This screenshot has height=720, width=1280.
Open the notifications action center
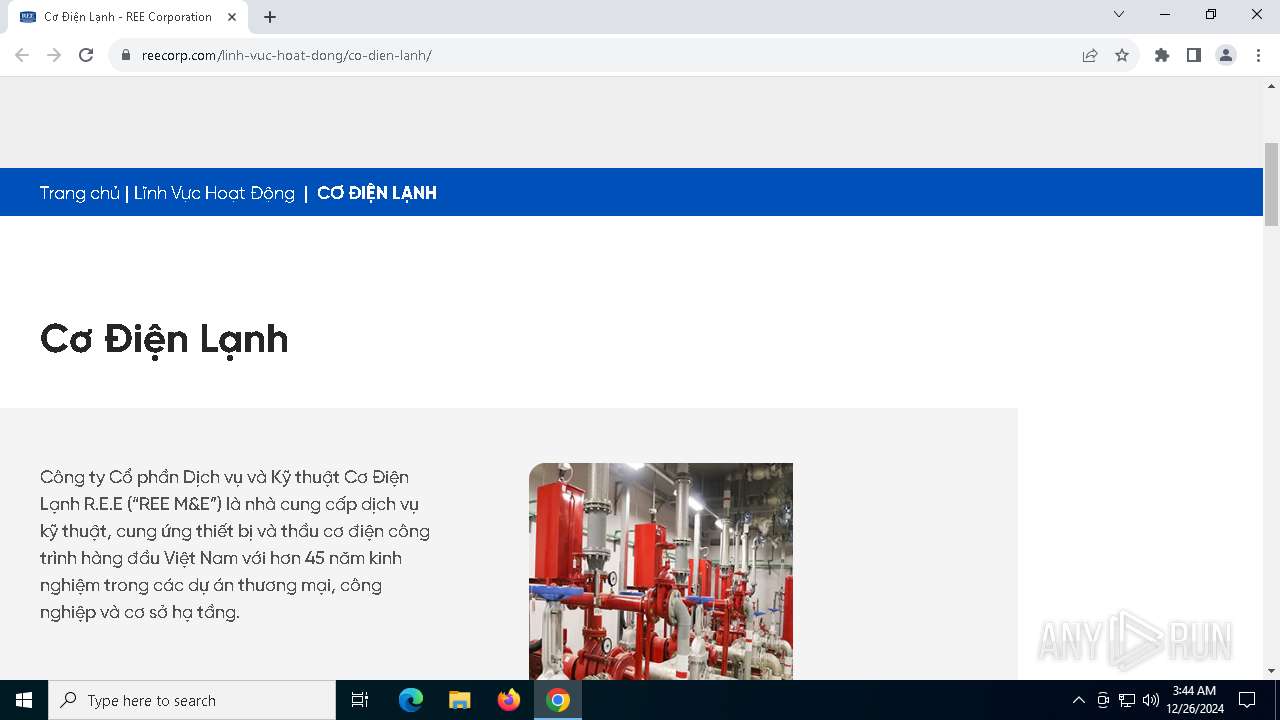pos(1247,700)
